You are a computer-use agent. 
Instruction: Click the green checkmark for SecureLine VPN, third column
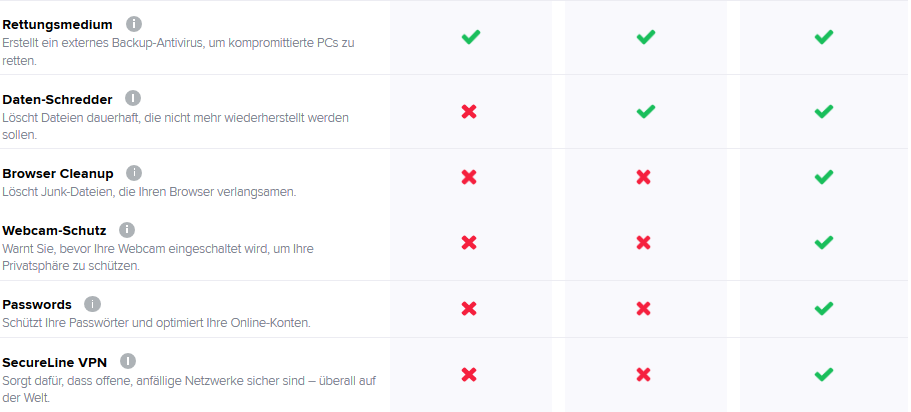tap(823, 375)
